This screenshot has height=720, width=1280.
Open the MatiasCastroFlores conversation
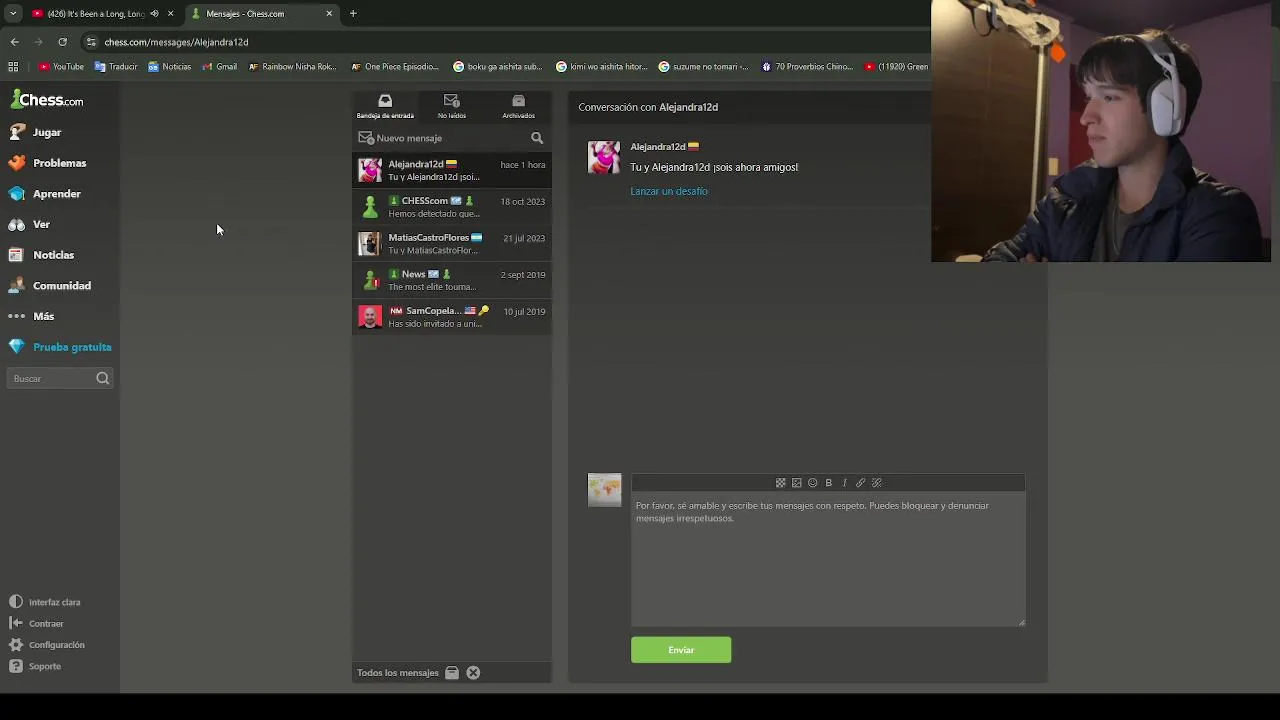click(451, 244)
